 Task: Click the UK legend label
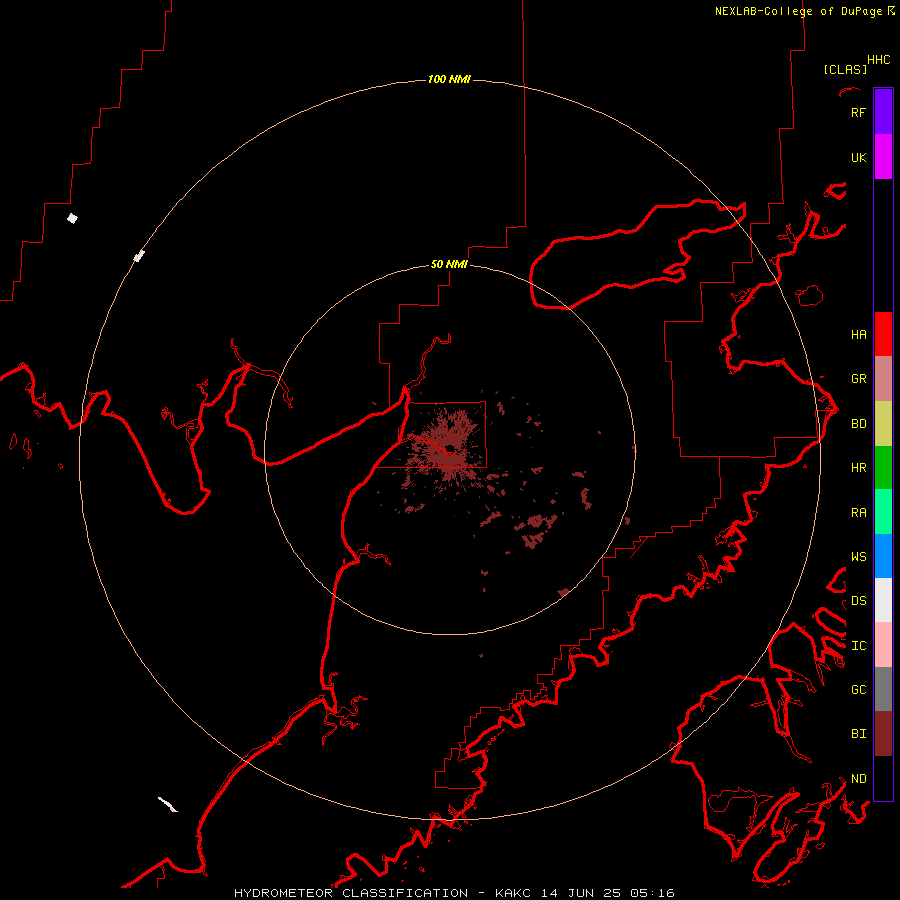pyautogui.click(x=858, y=158)
